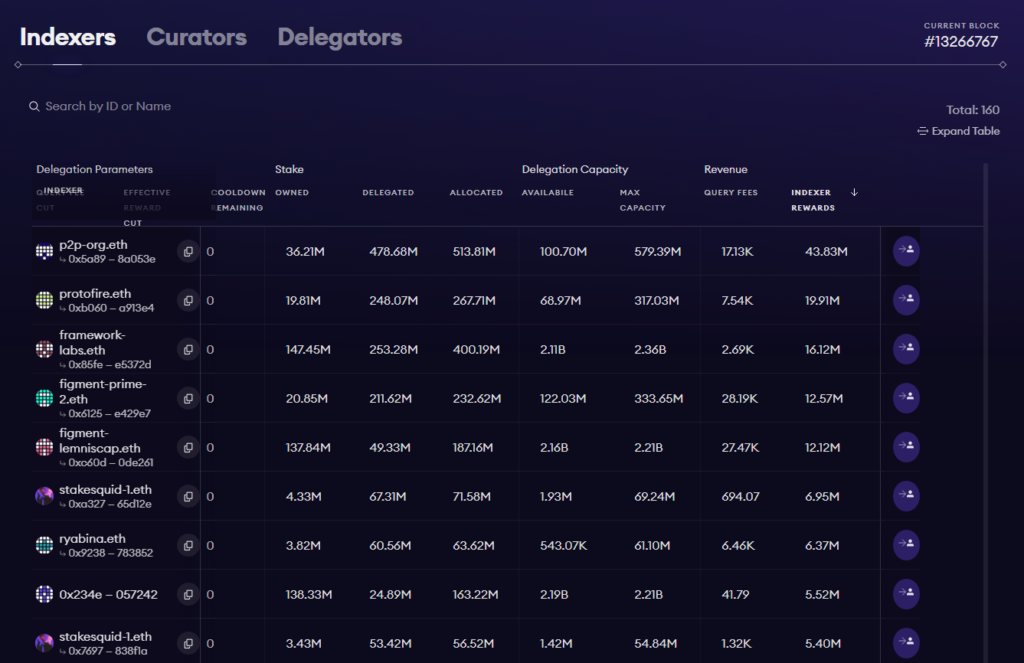Copy address of ryabina.eth indexer
This screenshot has width=1024, height=663.
point(188,545)
